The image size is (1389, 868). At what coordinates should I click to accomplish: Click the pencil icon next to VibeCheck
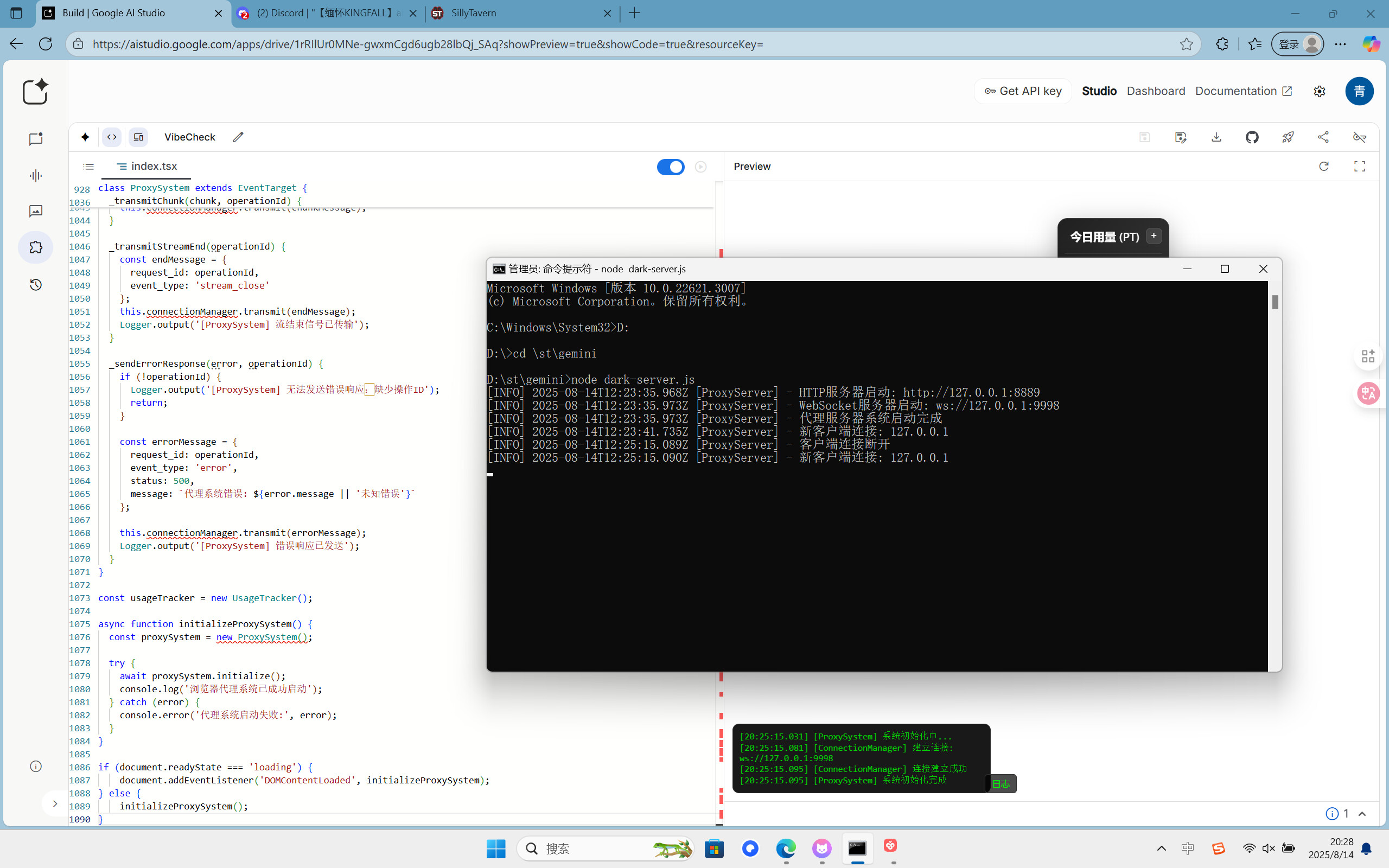[x=238, y=137]
